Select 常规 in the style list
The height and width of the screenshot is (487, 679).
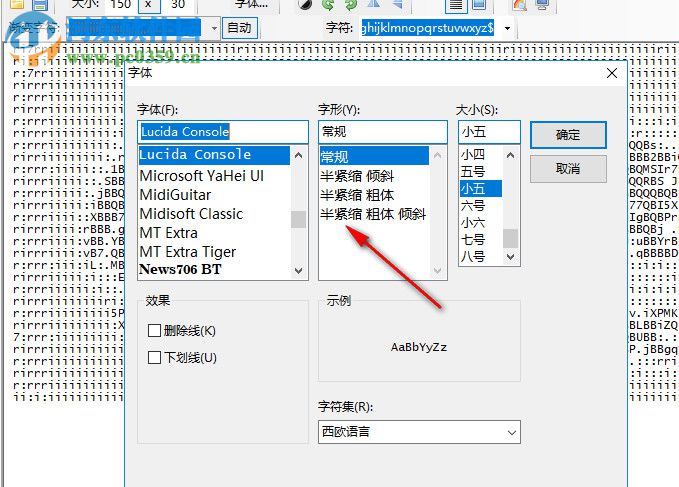point(374,156)
